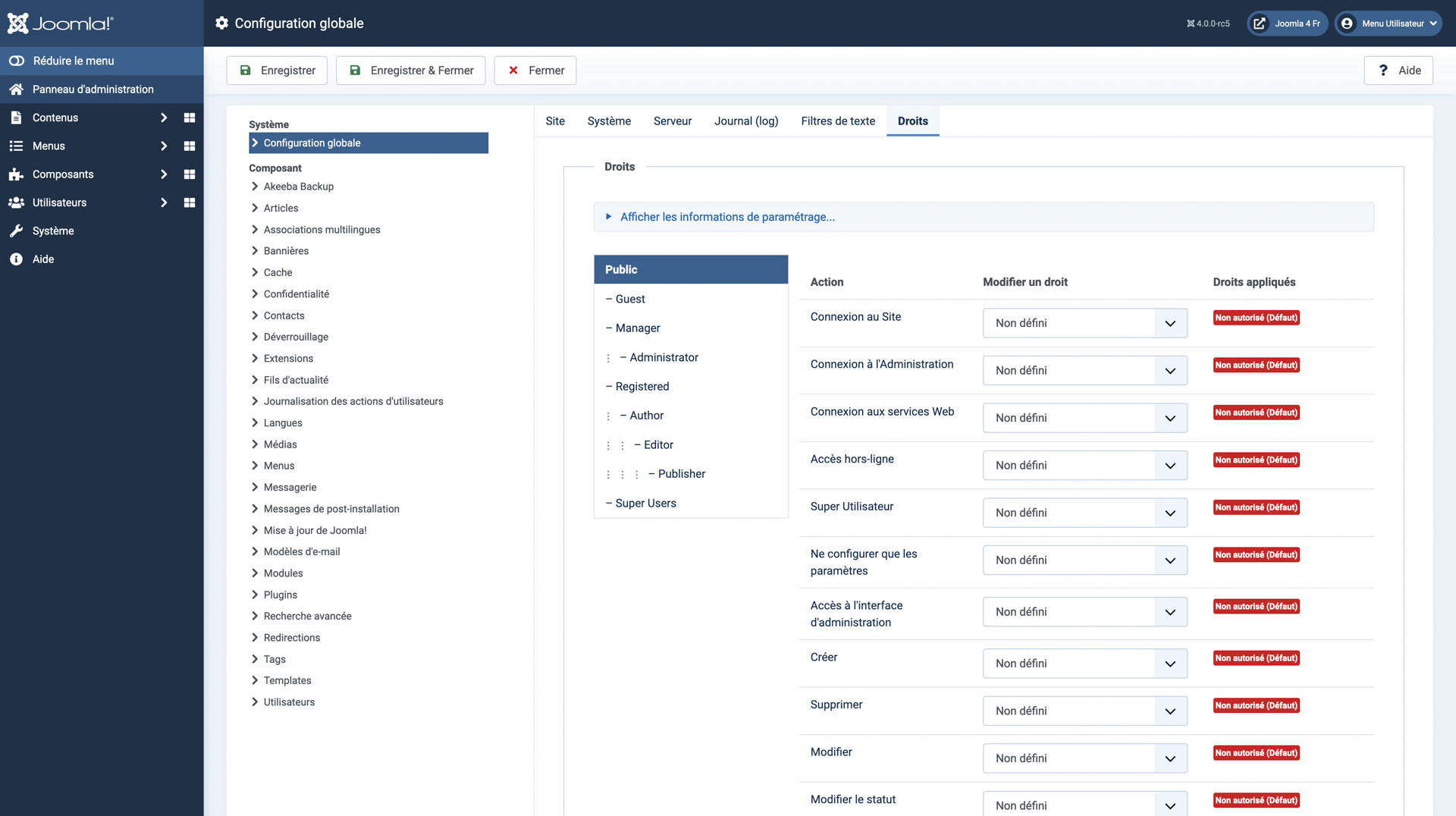
Task: Switch to the Système tab
Action: [x=609, y=121]
